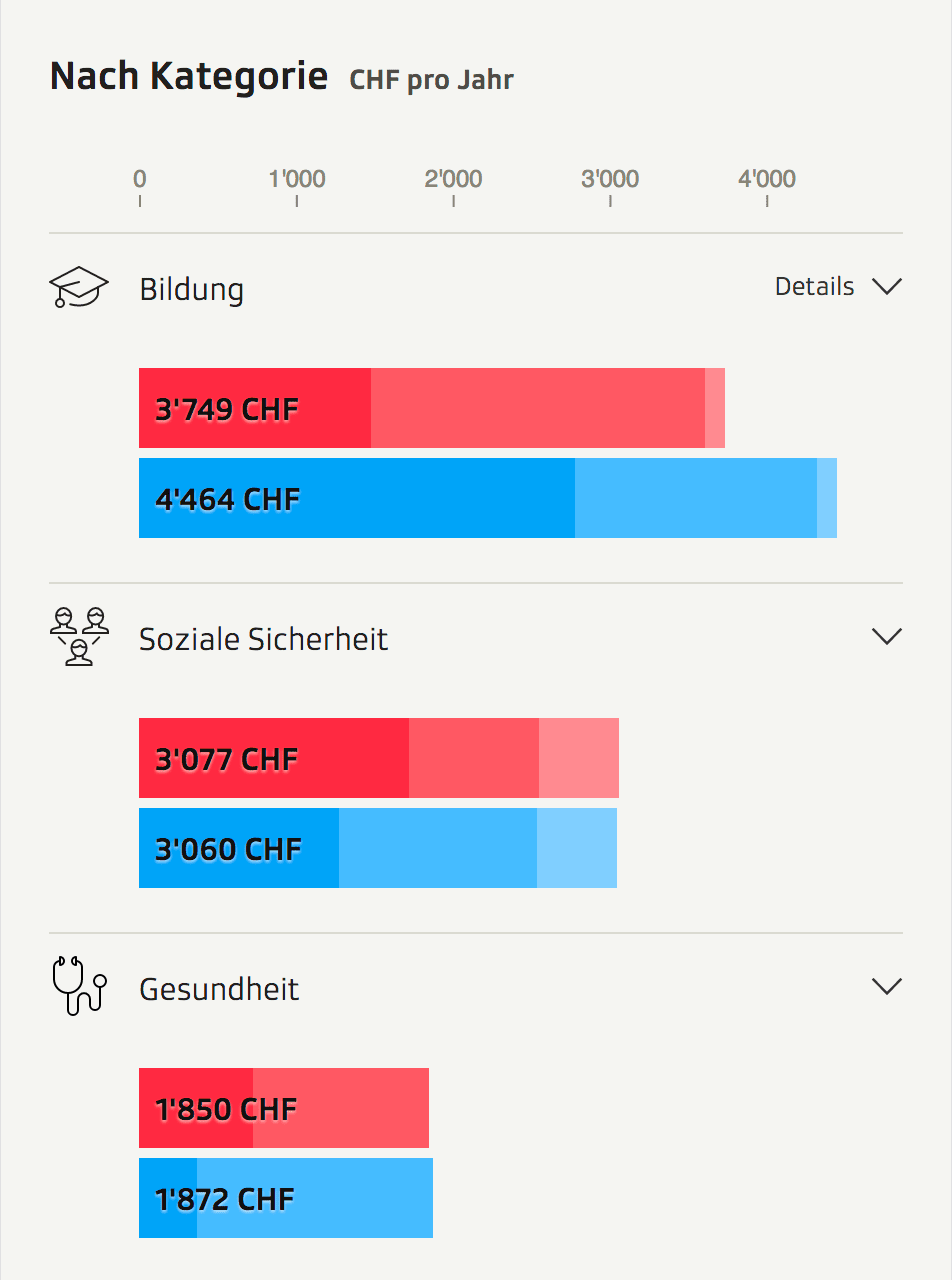
Task: Expand the Soziale Sicherheit chevron
Action: [x=887, y=636]
